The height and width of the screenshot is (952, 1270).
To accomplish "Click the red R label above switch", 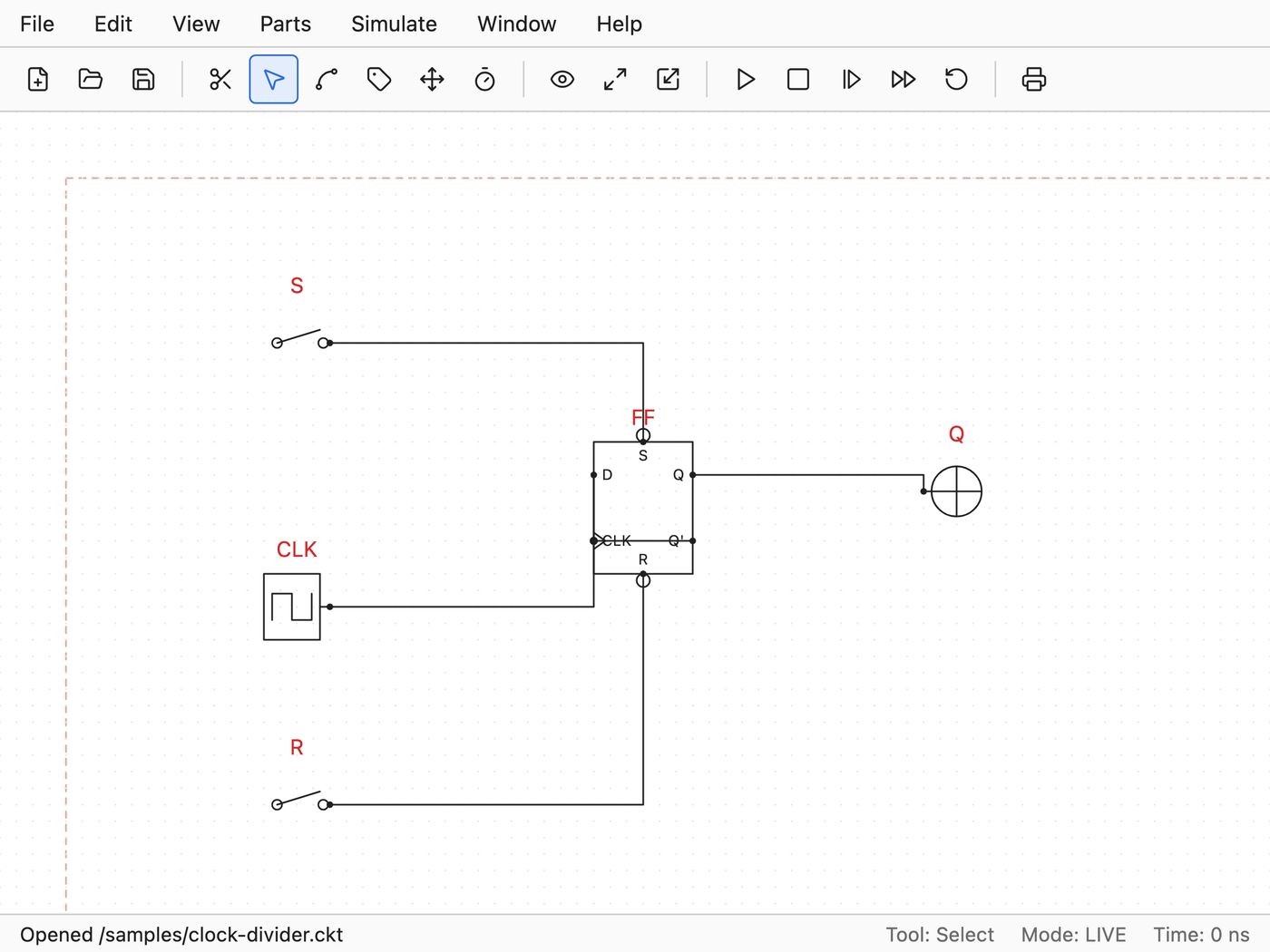I will click(297, 747).
